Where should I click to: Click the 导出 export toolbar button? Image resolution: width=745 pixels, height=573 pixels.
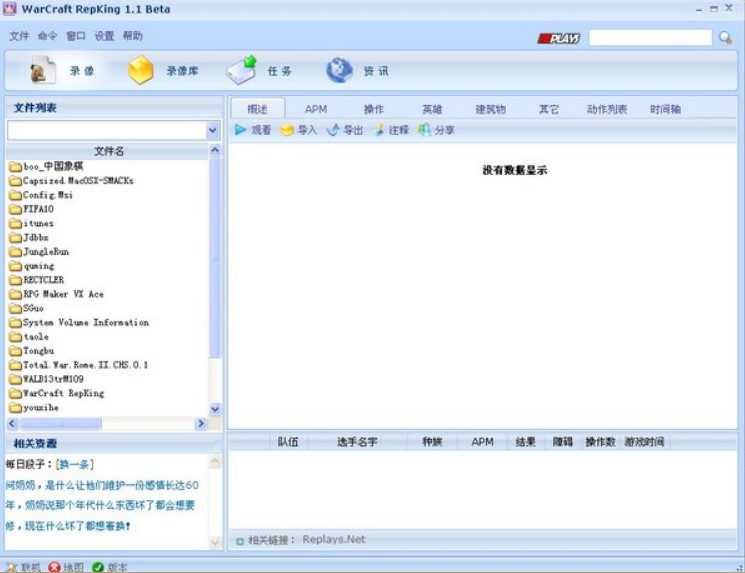pyautogui.click(x=344, y=130)
